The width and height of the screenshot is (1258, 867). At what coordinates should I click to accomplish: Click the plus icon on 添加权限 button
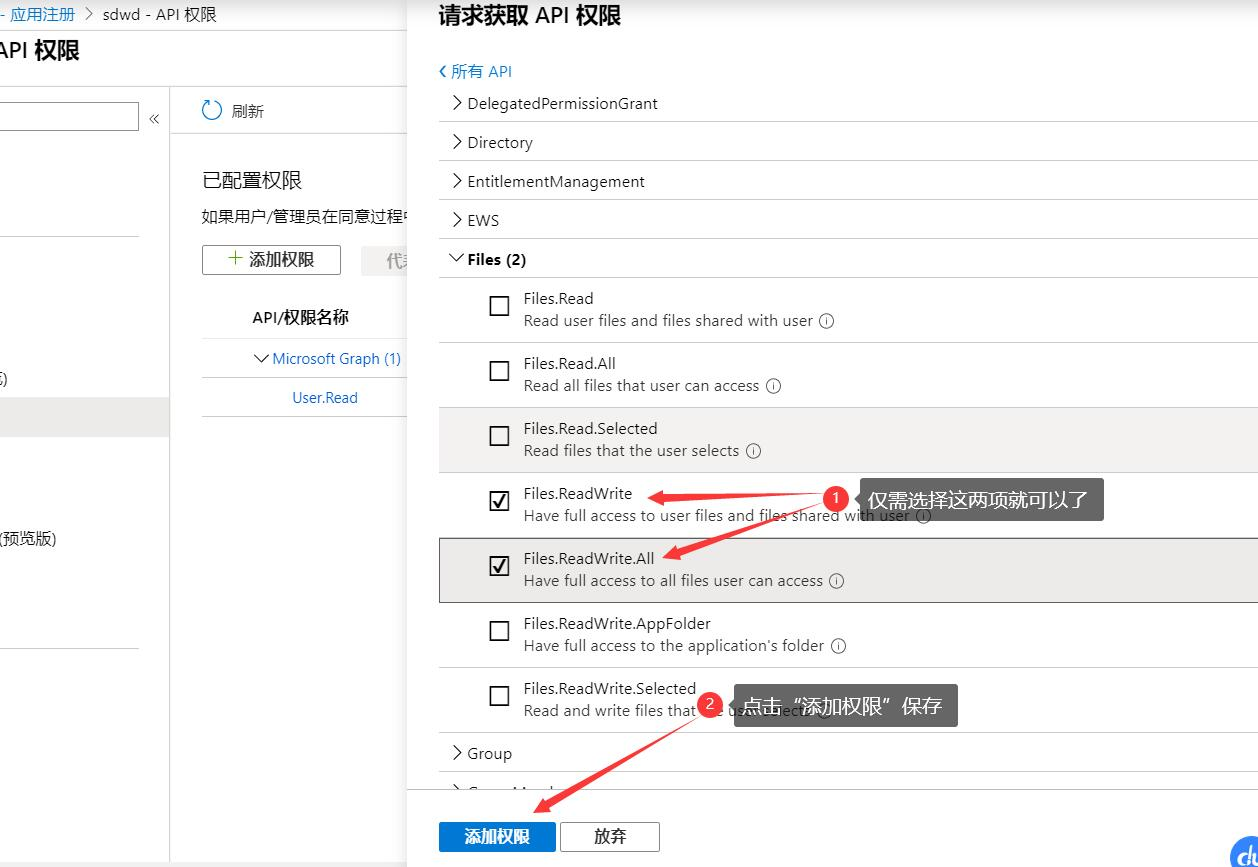coord(235,258)
